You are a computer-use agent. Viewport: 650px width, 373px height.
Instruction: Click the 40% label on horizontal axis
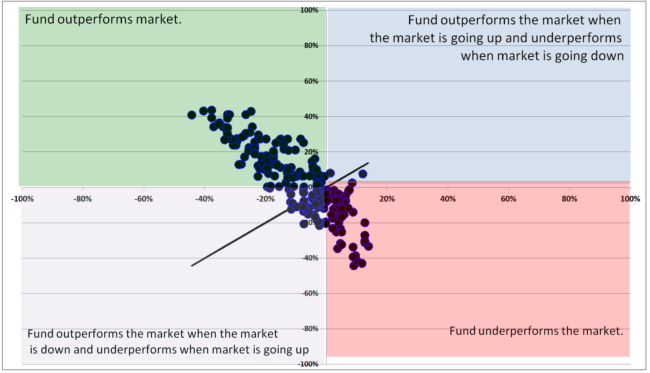[x=448, y=199]
